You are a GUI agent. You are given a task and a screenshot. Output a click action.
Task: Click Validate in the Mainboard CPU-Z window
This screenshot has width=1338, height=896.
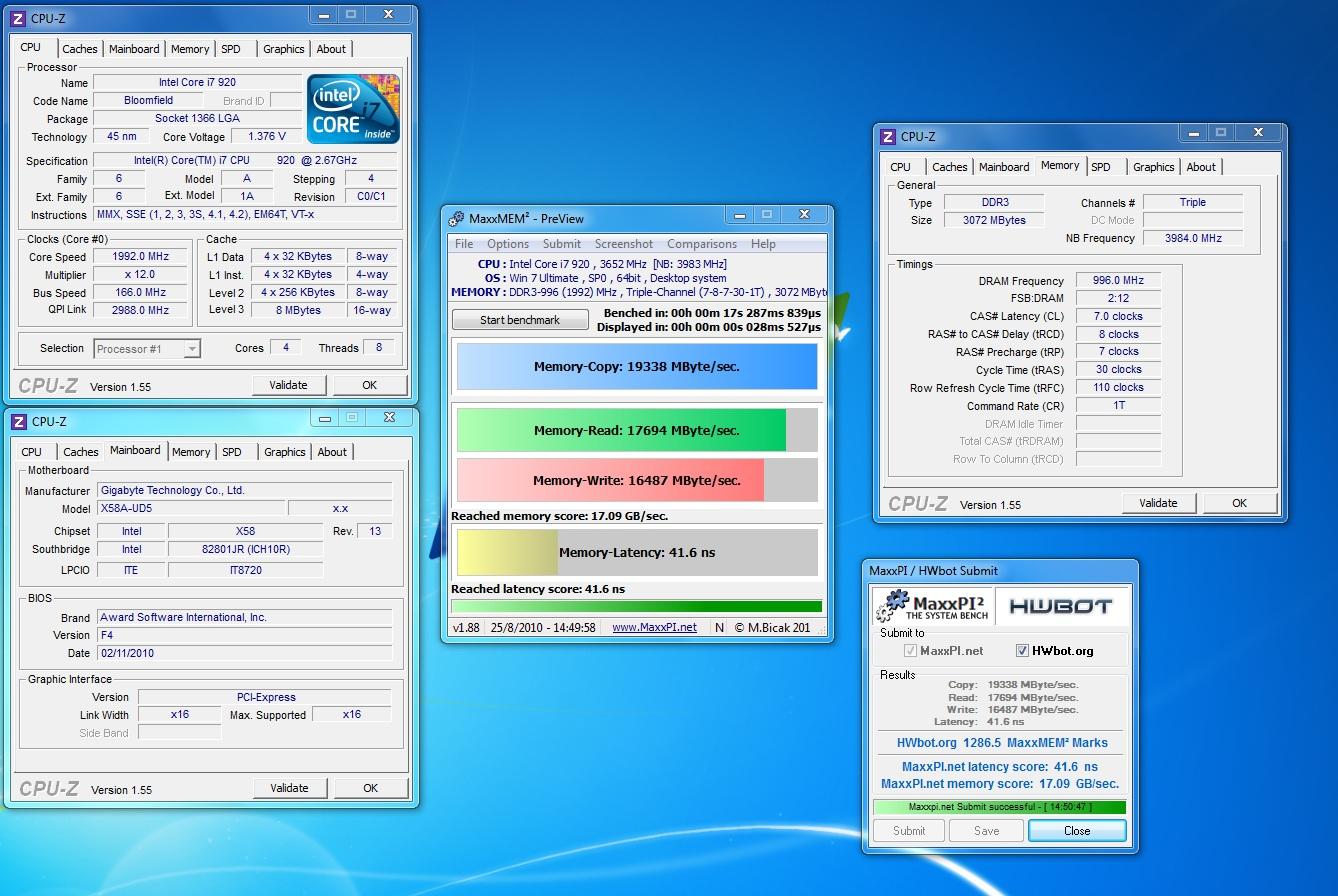[x=289, y=788]
